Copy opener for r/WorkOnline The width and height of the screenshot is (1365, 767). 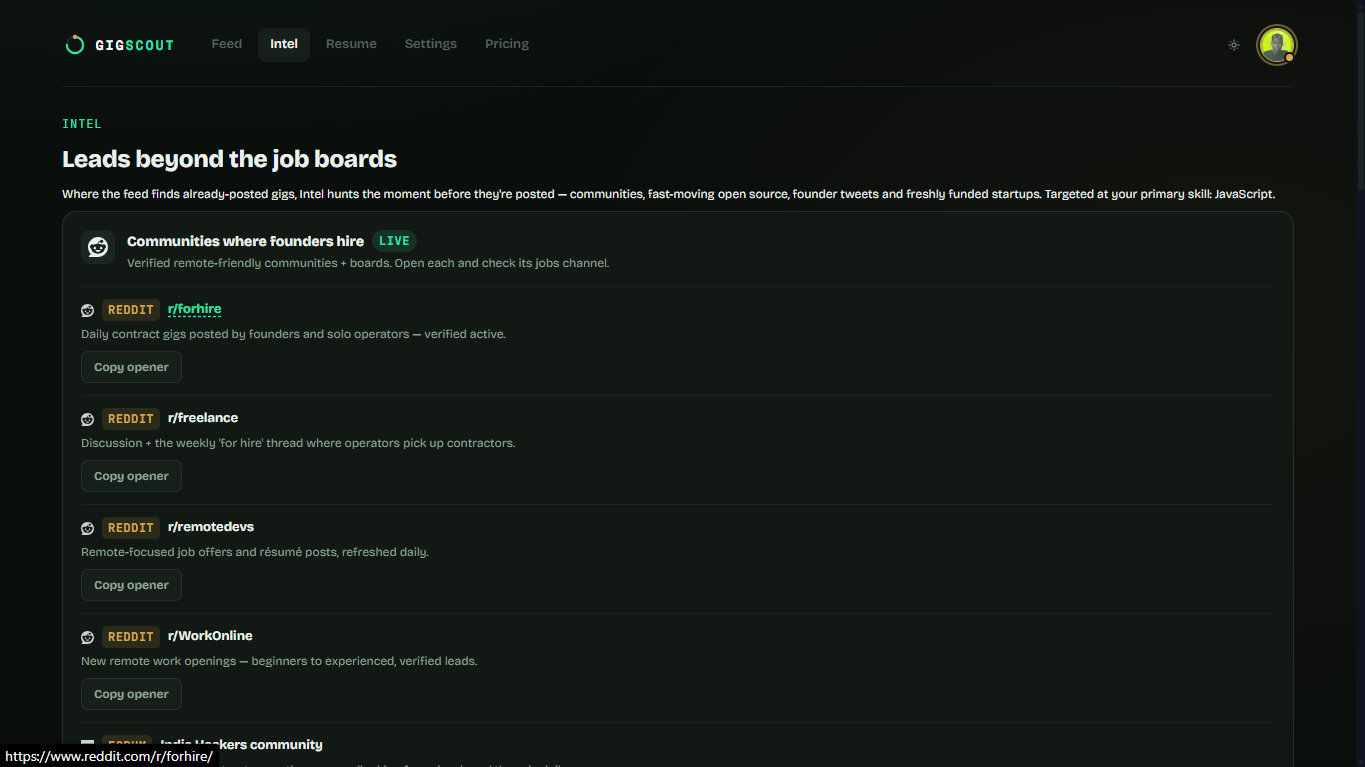coord(131,694)
